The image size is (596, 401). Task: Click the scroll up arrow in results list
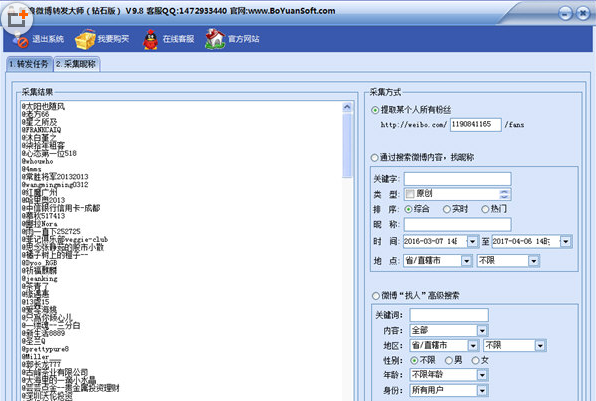pos(347,107)
